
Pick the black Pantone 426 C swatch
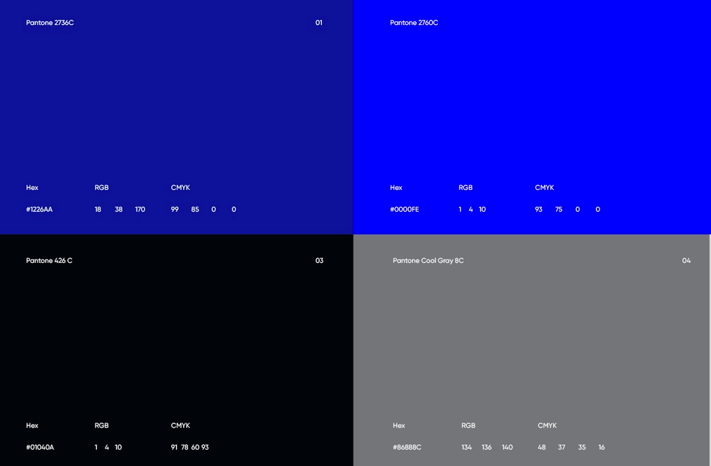(x=176, y=340)
